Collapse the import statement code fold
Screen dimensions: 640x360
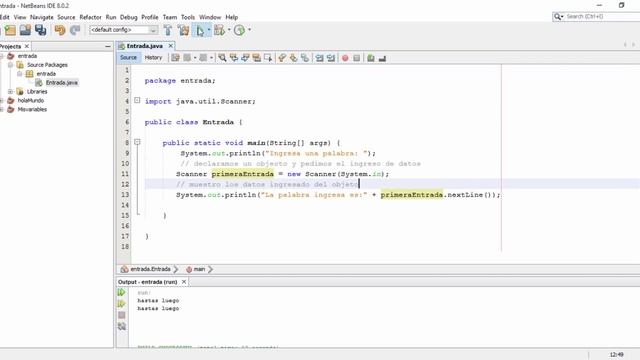point(138,100)
